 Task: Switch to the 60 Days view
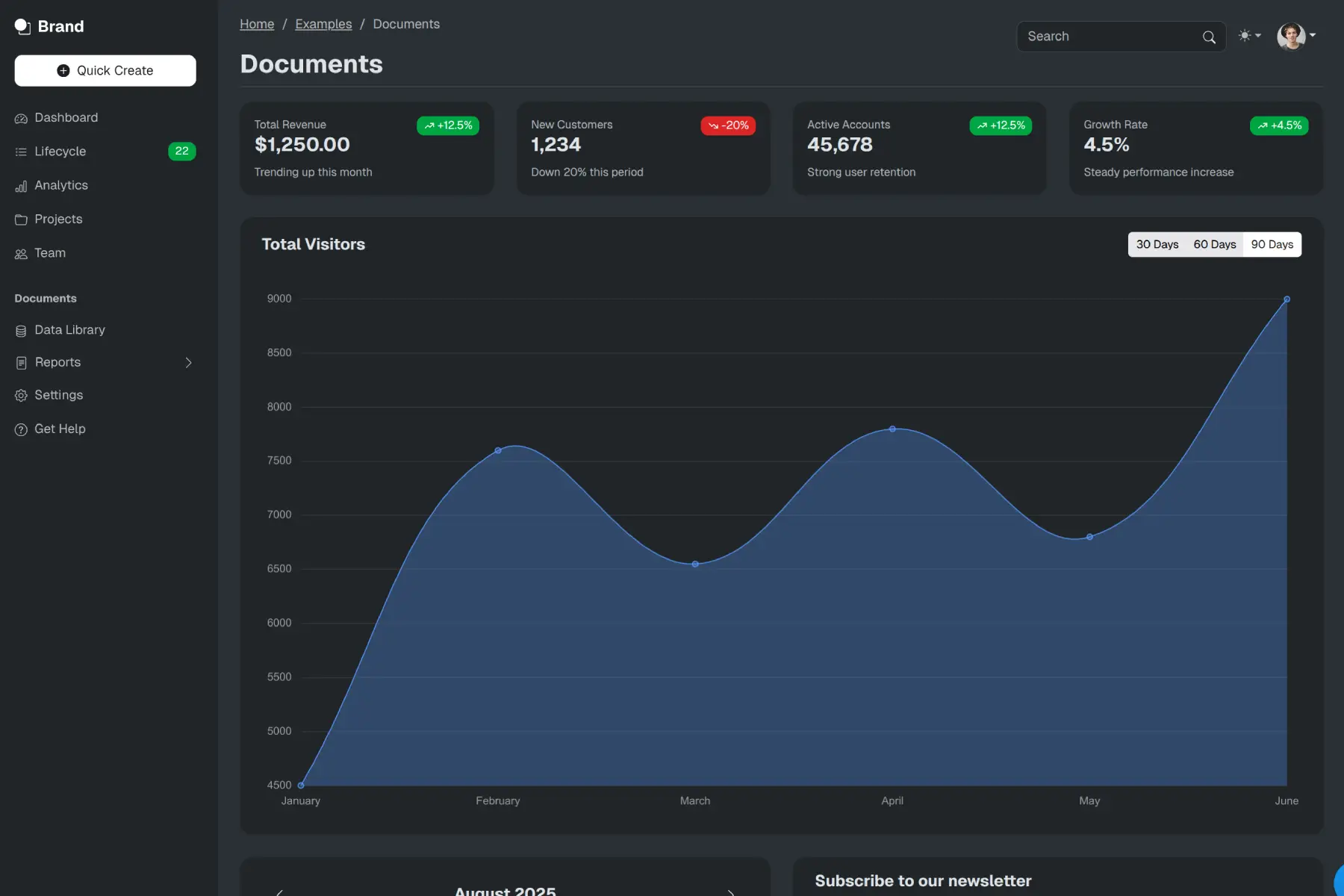(x=1214, y=244)
